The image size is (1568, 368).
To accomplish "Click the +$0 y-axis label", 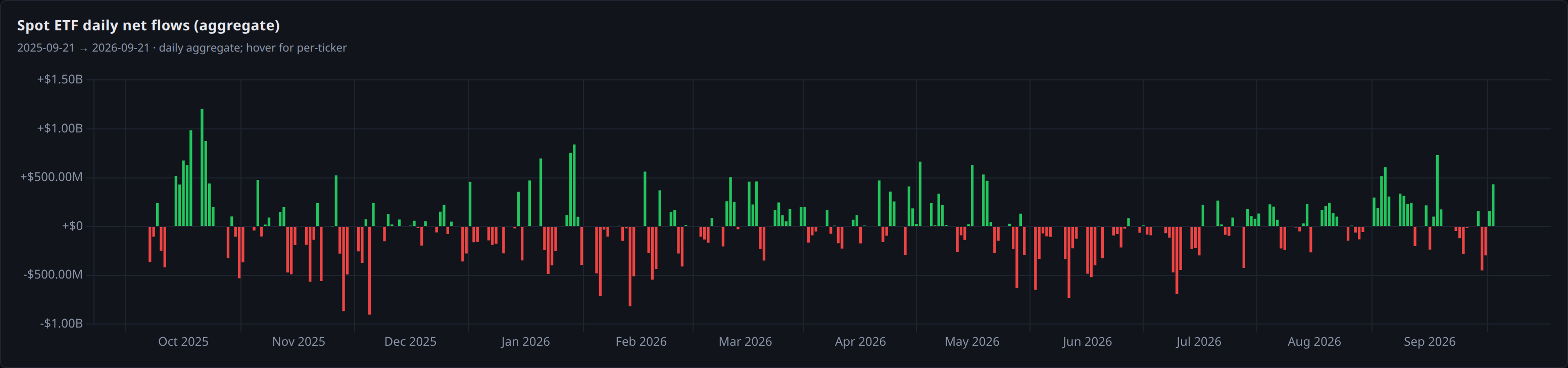I will point(72,226).
